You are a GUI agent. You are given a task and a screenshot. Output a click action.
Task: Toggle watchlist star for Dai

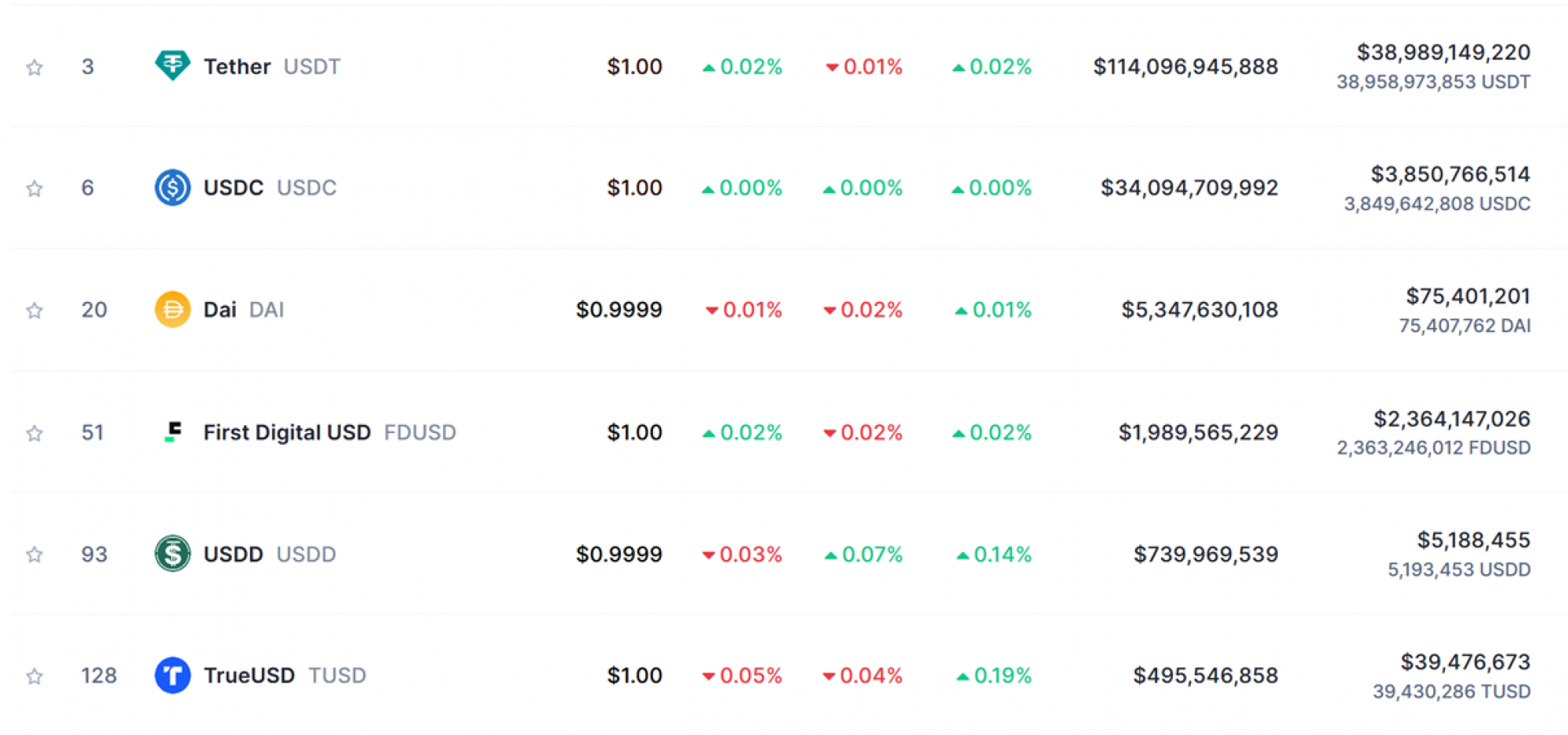coord(34,311)
